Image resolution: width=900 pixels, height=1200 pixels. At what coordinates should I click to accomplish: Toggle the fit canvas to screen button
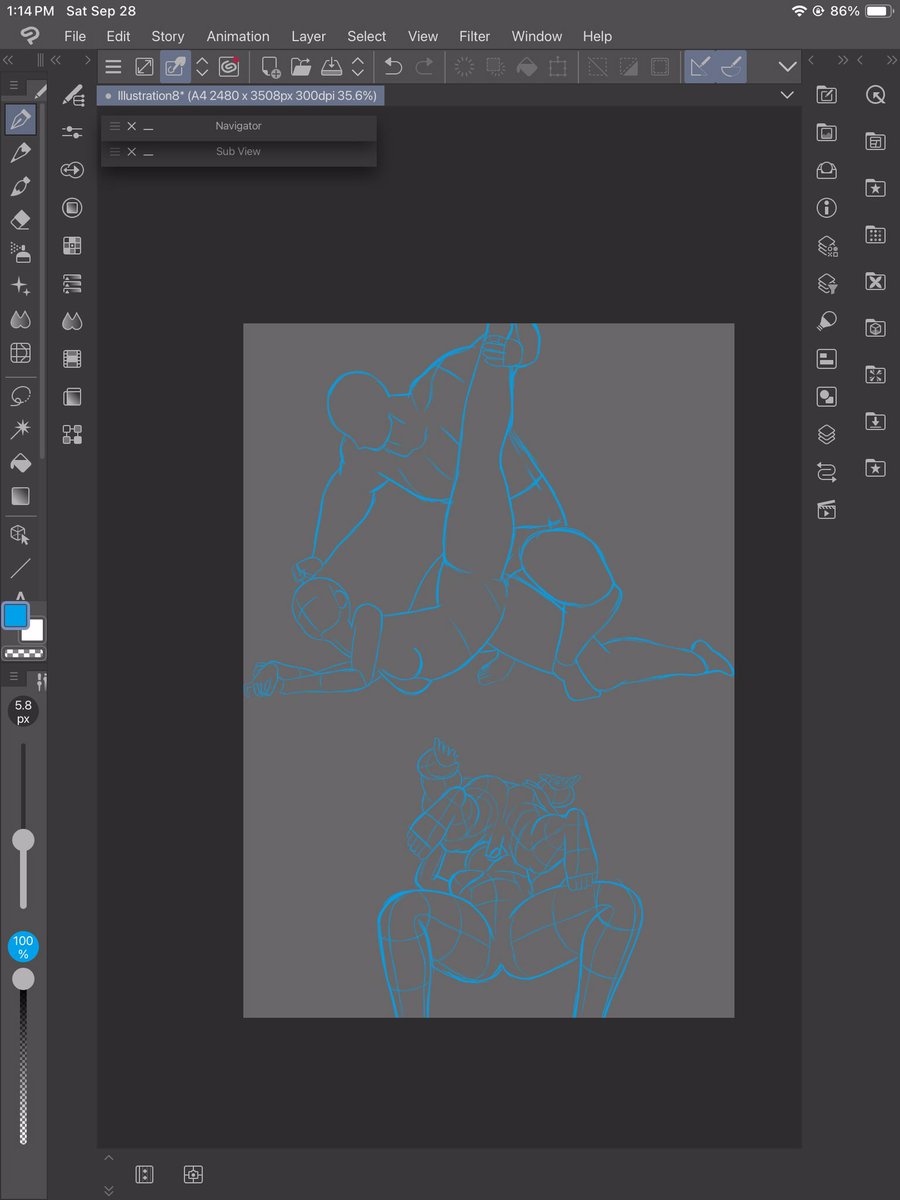pyautogui.click(x=145, y=67)
